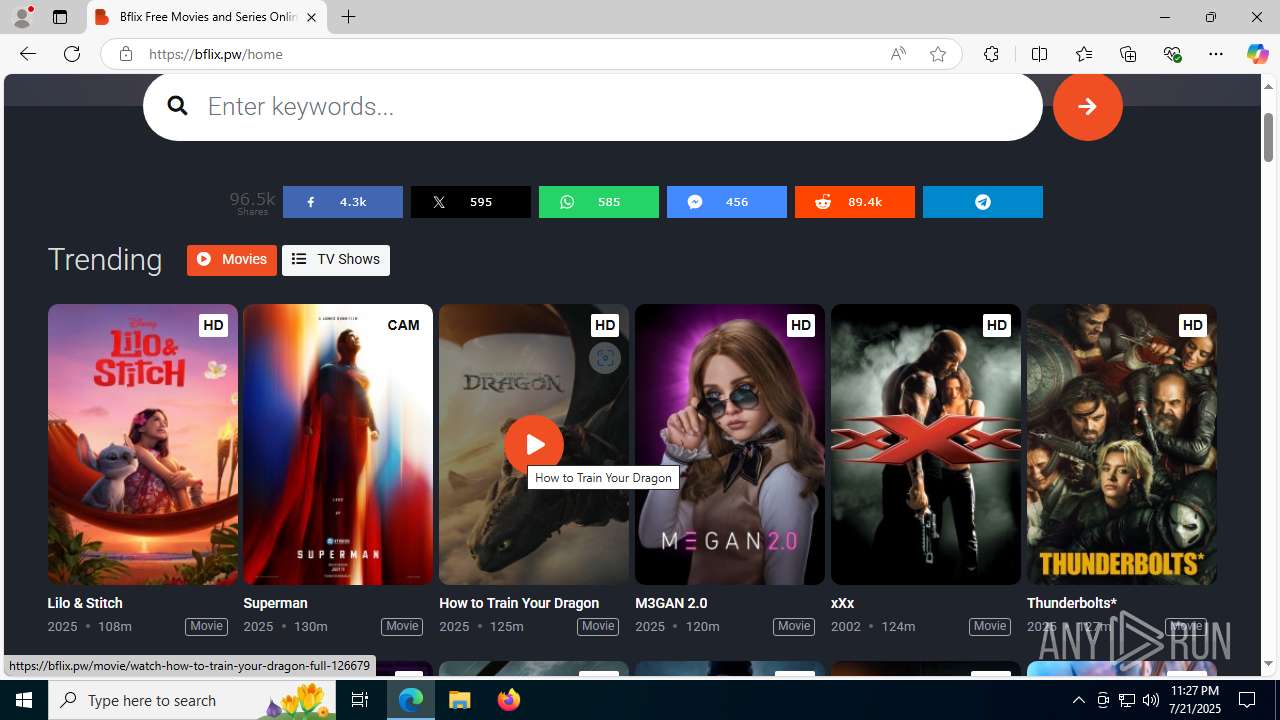Viewport: 1280px width, 720px height.
Task: Click the Enter keywords search field
Action: click(x=592, y=106)
